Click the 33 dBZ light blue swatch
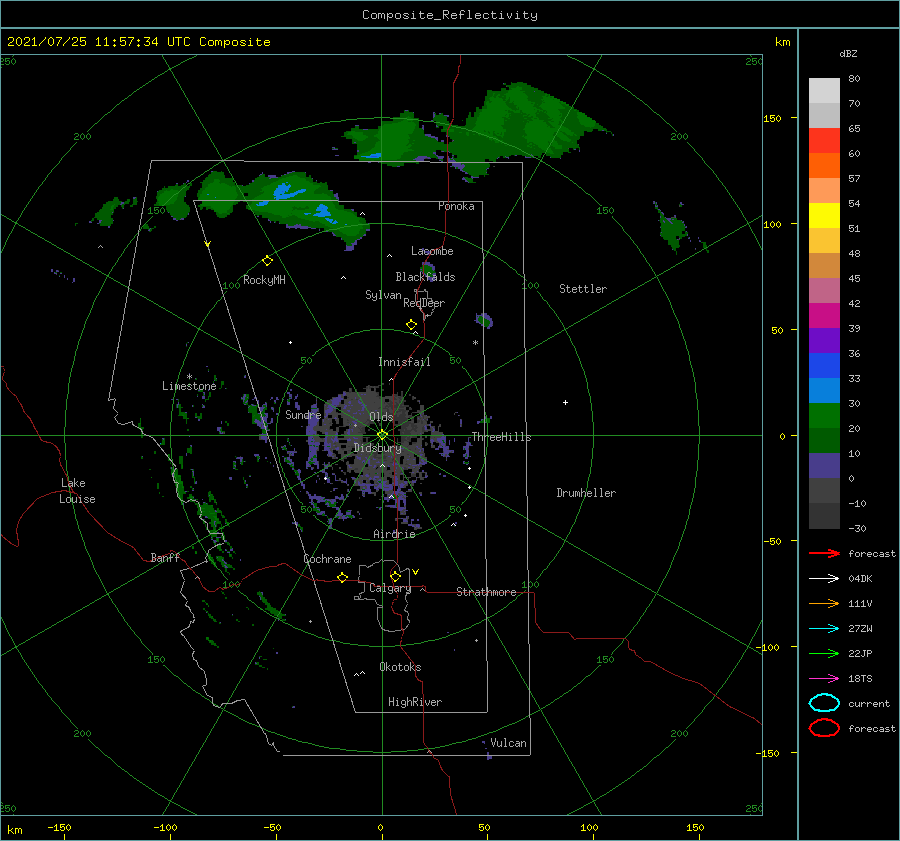 coord(824,390)
